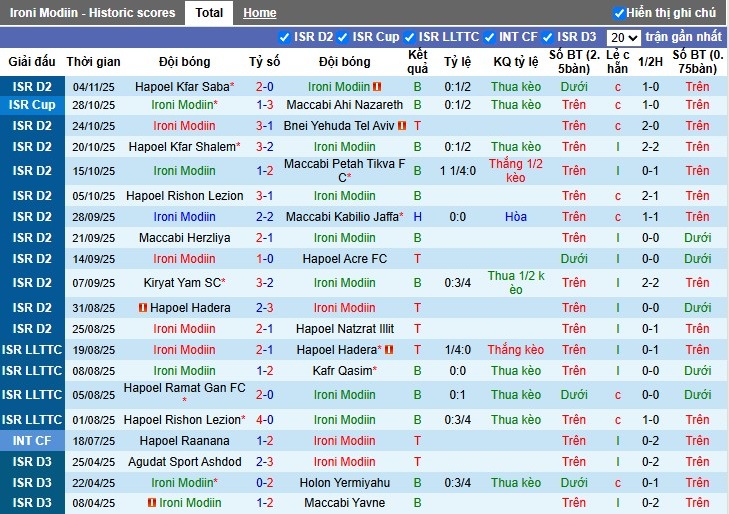Toggle the Hiển thị ghi chú checkbox

[x=618, y=13]
